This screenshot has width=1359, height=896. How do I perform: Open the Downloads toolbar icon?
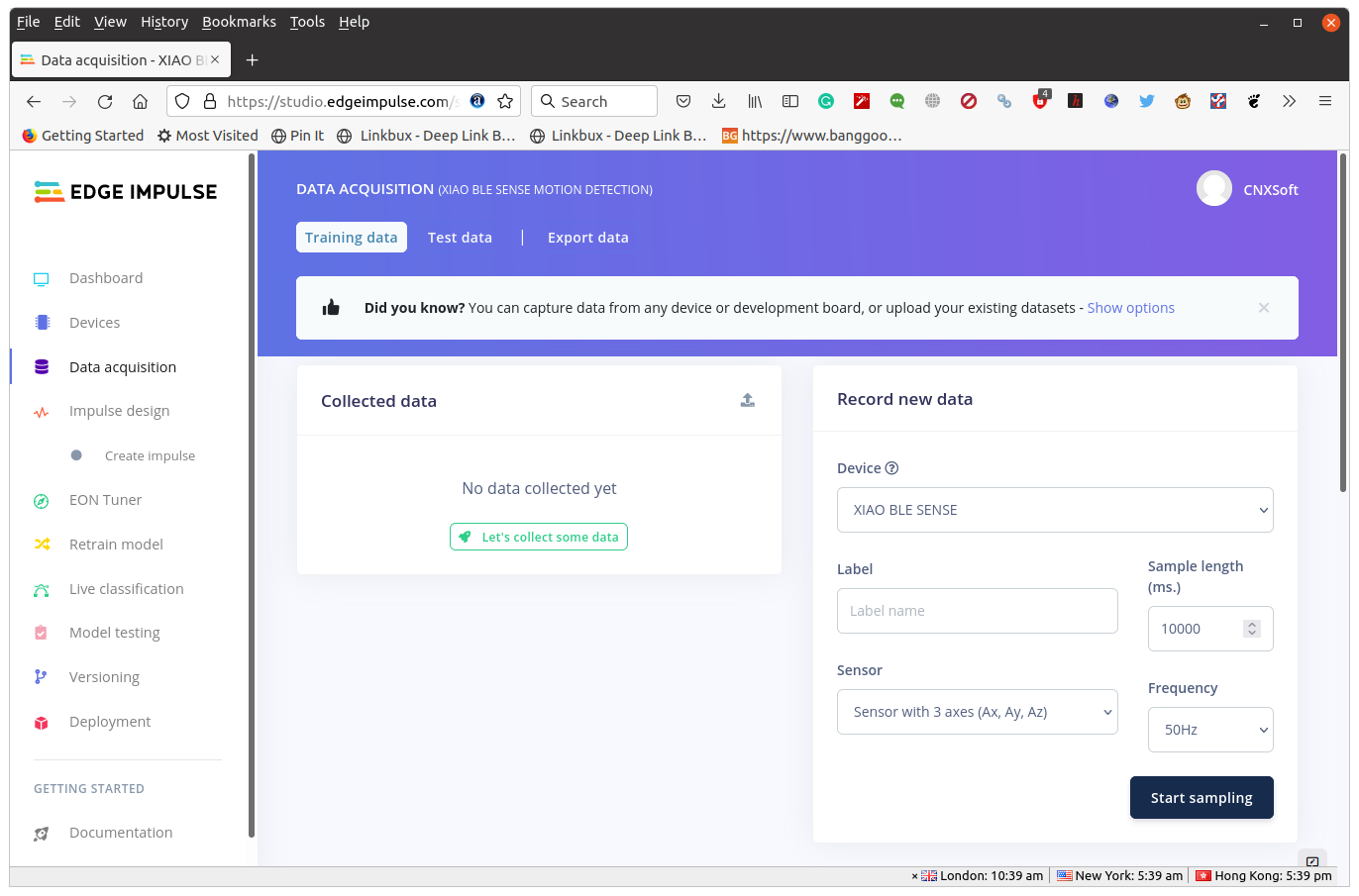click(x=719, y=101)
